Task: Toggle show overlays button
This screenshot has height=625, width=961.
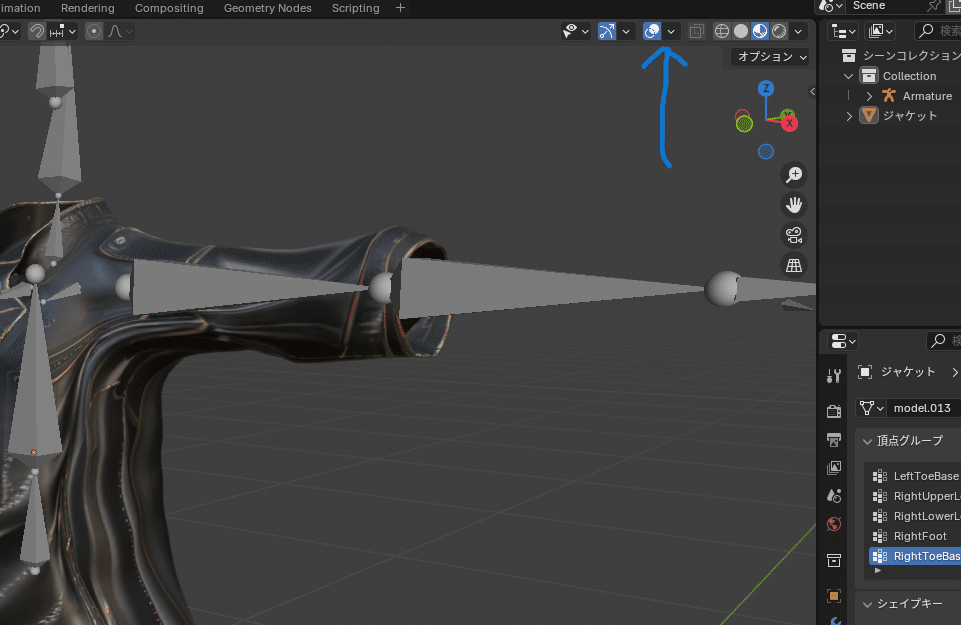Action: pyautogui.click(x=652, y=31)
